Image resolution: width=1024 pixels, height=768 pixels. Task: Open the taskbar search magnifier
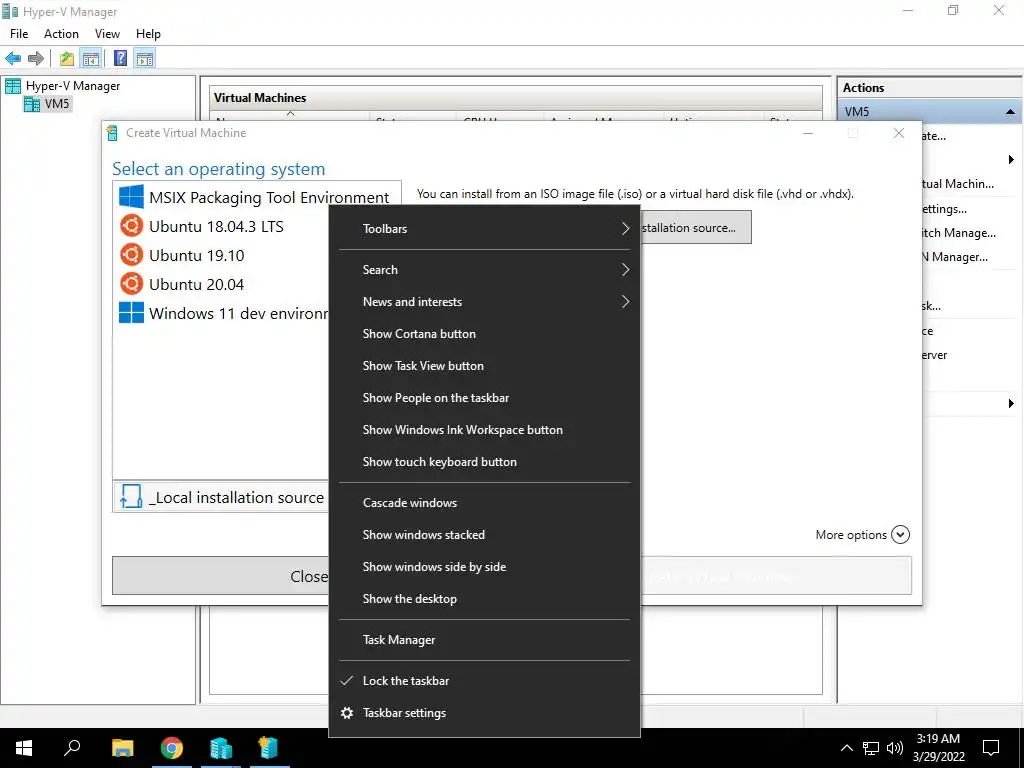tap(72, 748)
